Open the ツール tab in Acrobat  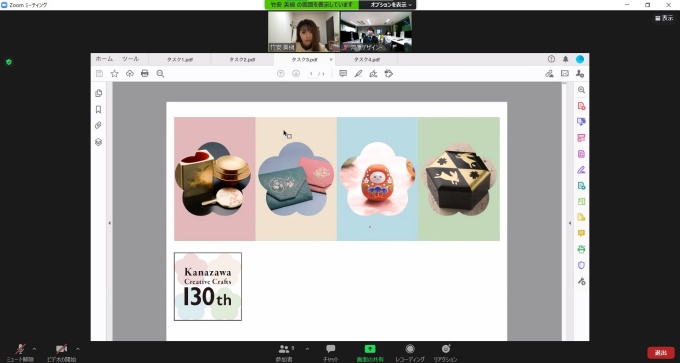pos(130,59)
